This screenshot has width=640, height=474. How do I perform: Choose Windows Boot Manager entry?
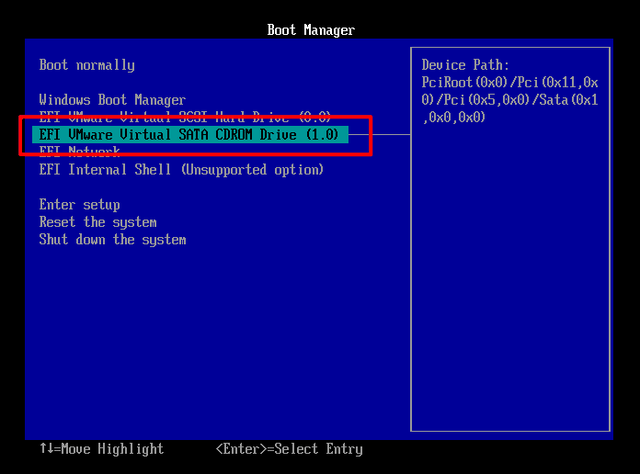(x=112, y=100)
